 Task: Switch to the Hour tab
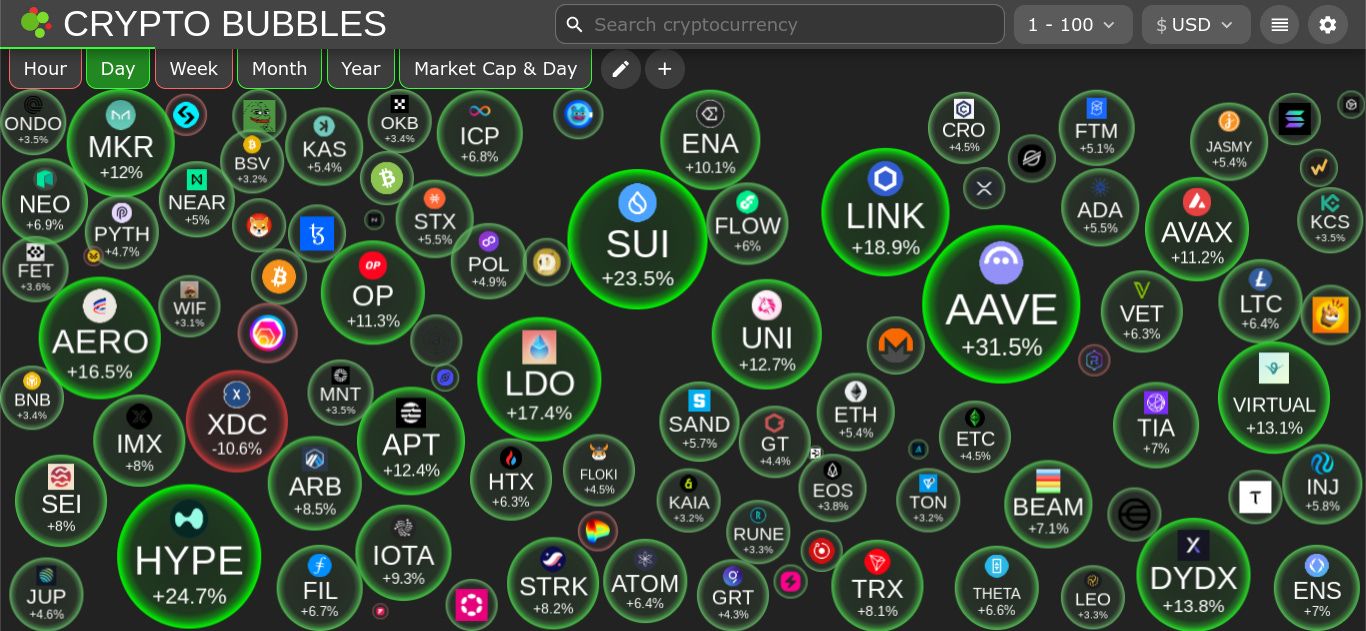pos(45,68)
